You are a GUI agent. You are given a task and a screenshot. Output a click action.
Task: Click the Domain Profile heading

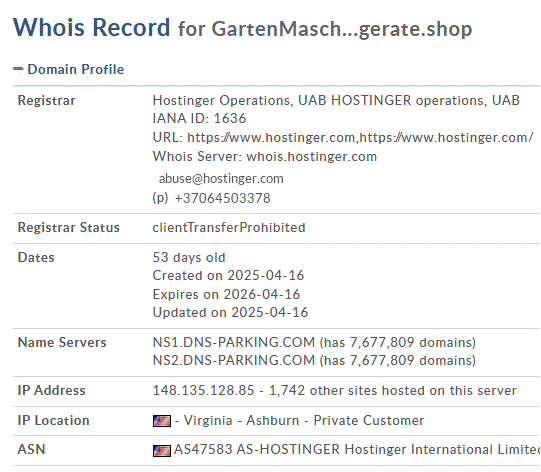[x=76, y=69]
